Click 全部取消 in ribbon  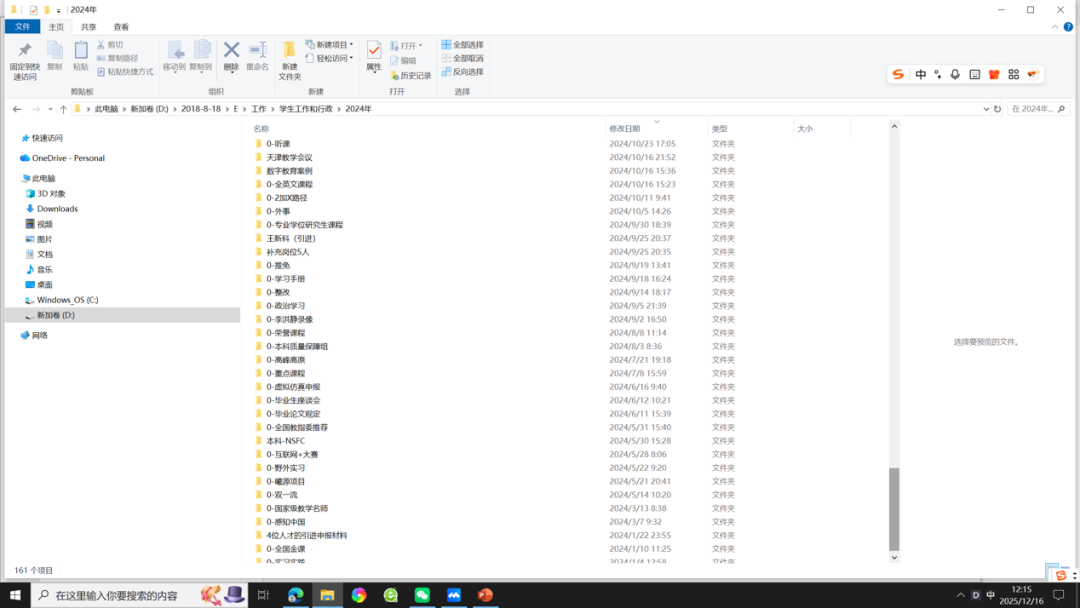(x=462, y=59)
